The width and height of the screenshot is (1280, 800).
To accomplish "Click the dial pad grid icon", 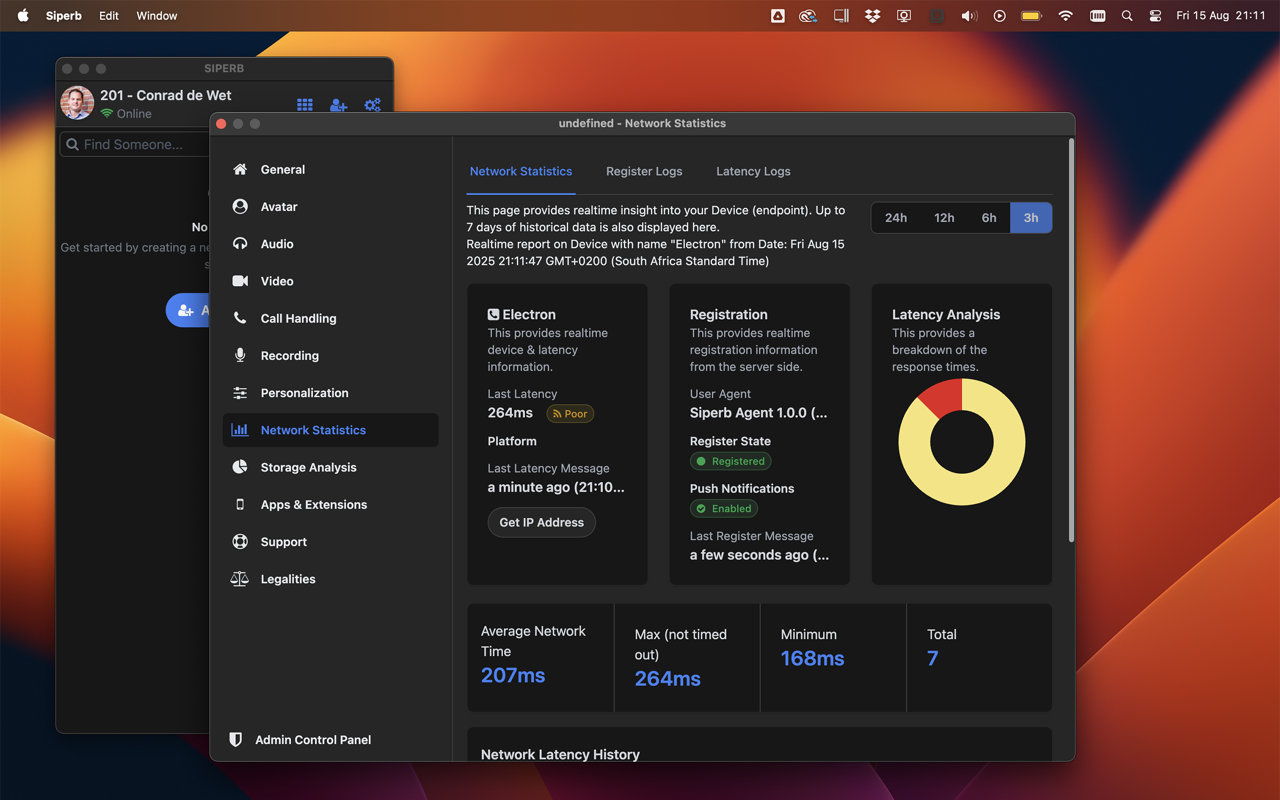I will [x=305, y=104].
